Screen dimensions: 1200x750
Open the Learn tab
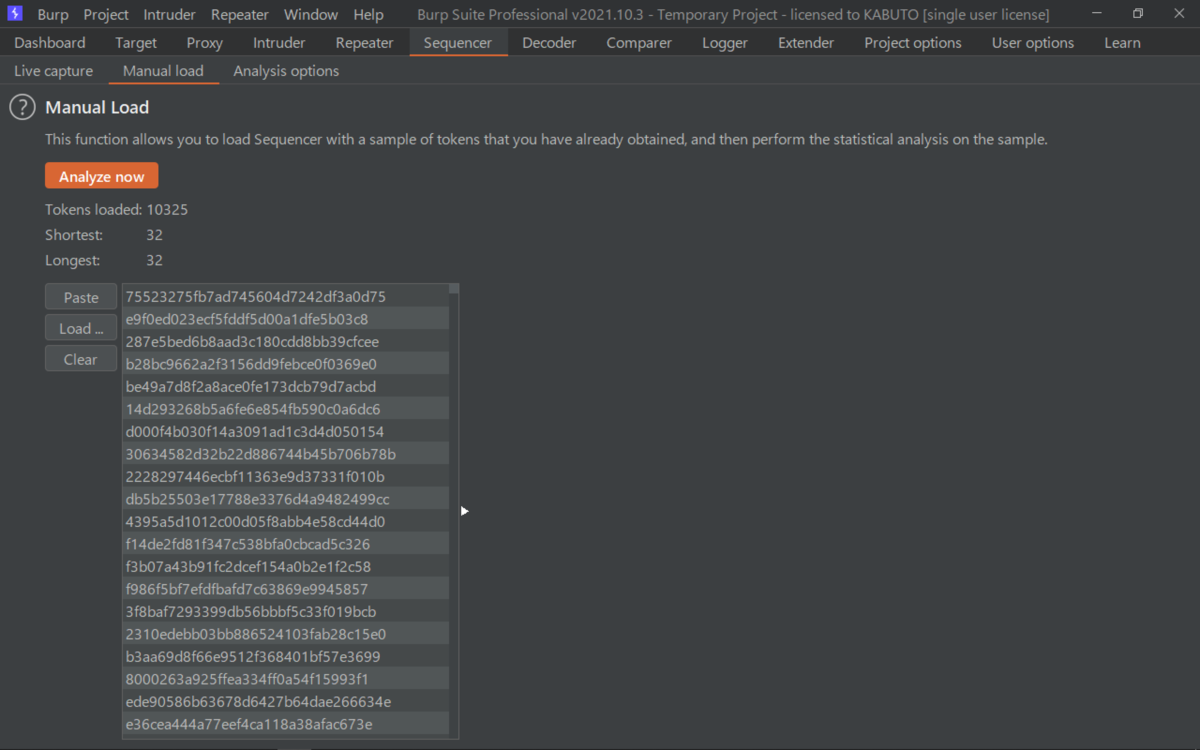pos(1122,43)
